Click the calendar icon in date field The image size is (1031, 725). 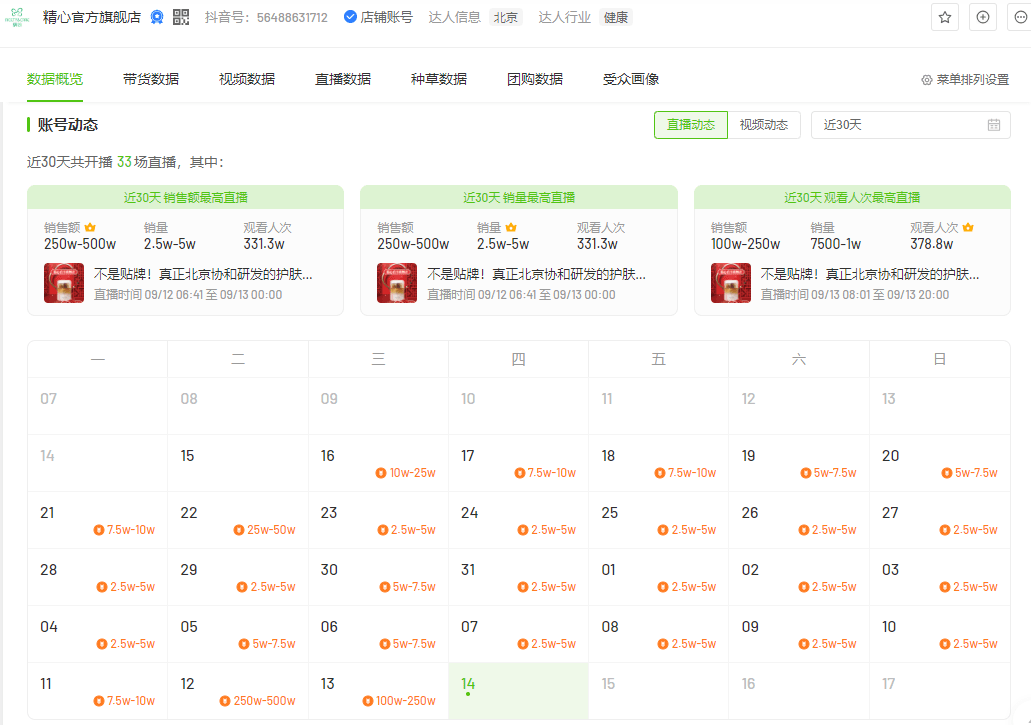click(x=993, y=125)
